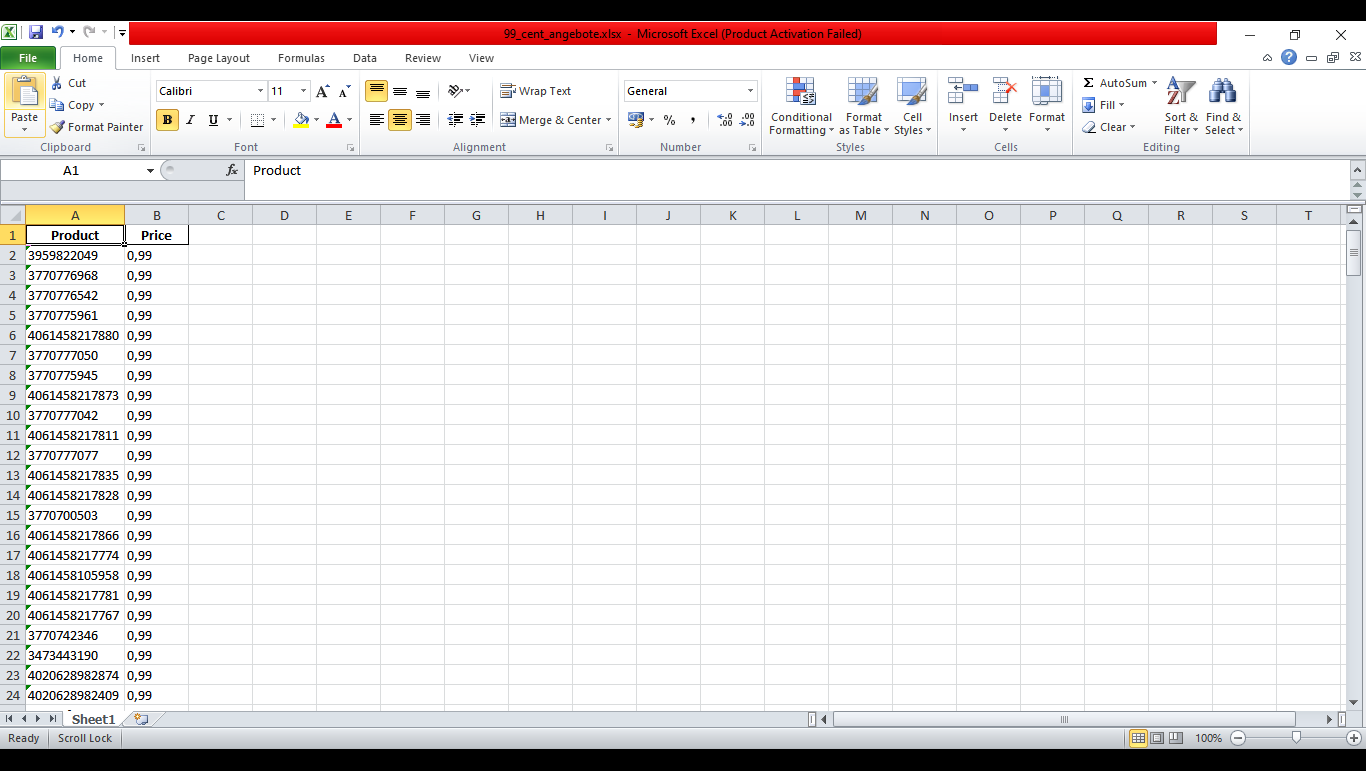The image size is (1366, 771).
Task: Decrease indent of cell
Action: (455, 120)
